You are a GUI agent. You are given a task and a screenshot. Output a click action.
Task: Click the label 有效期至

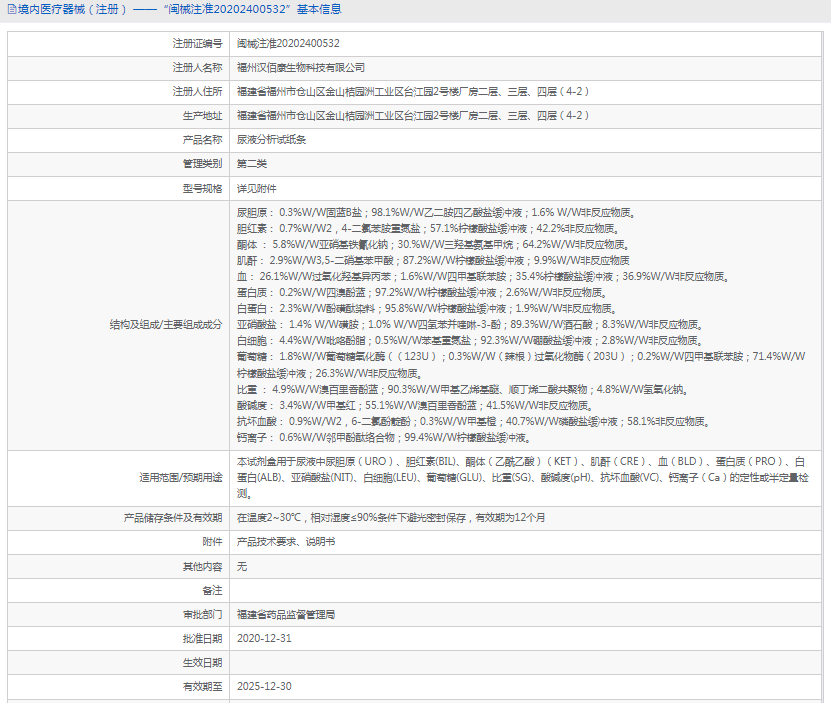pyautogui.click(x=202, y=687)
